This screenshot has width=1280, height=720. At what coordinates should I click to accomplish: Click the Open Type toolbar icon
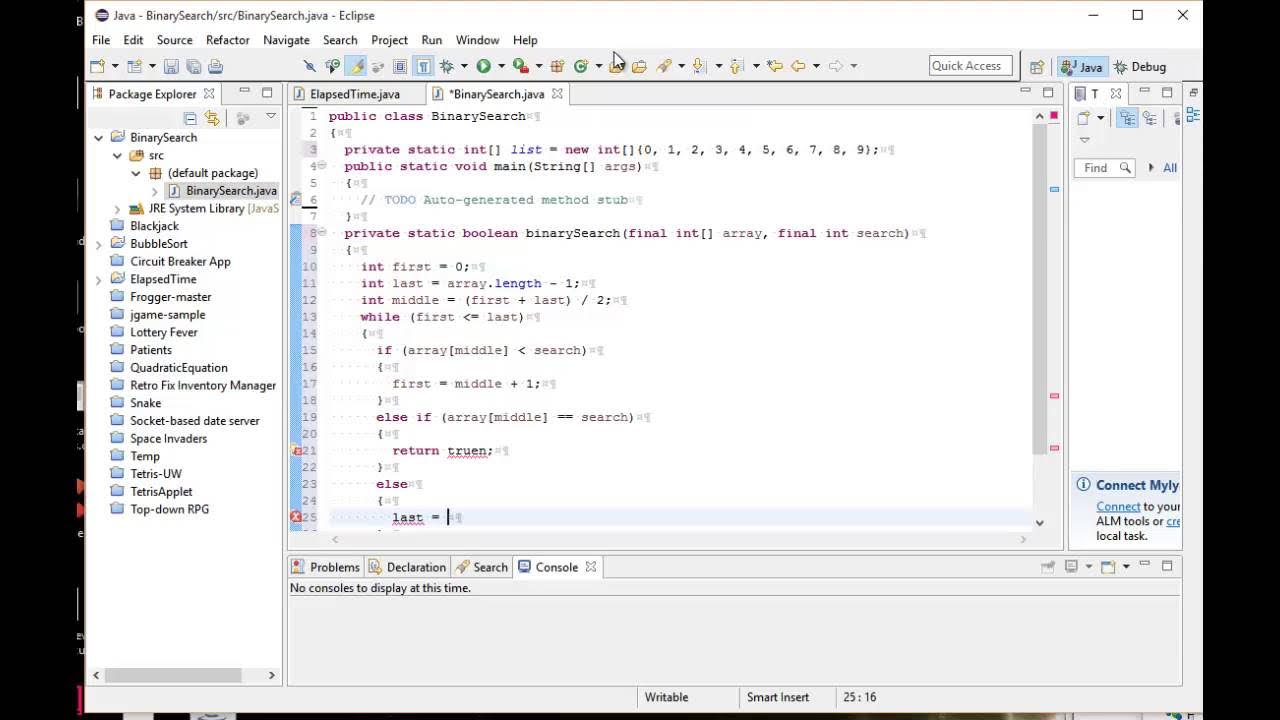618,66
